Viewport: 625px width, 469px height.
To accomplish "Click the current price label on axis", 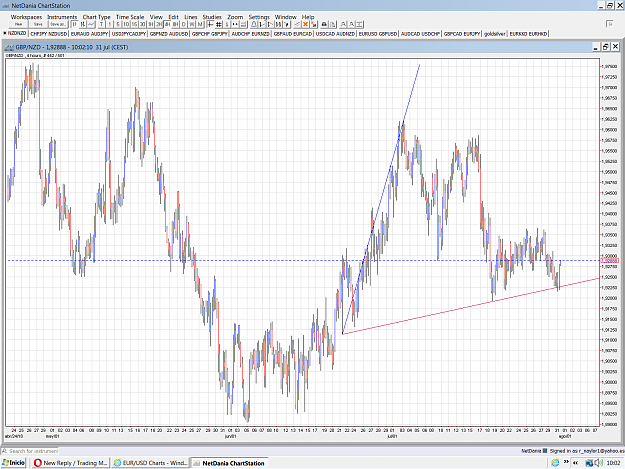I will 609,261.
